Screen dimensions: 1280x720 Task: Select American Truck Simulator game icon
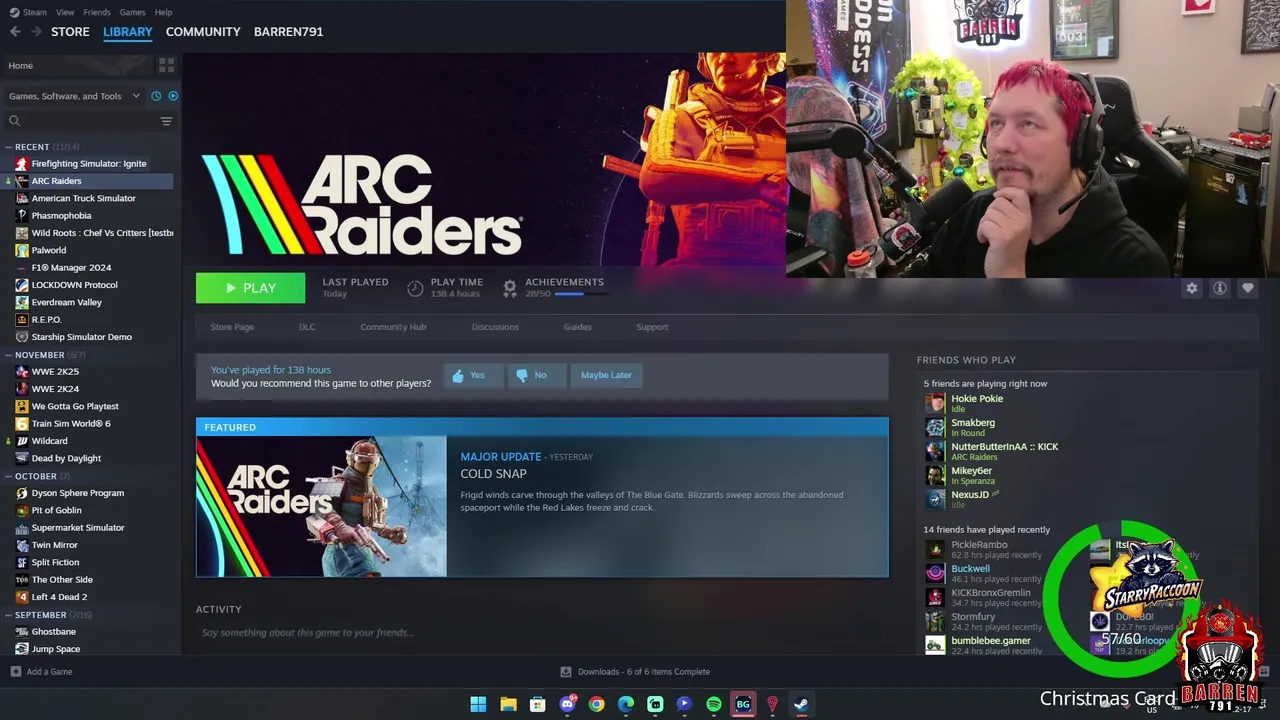pyautogui.click(x=22, y=198)
